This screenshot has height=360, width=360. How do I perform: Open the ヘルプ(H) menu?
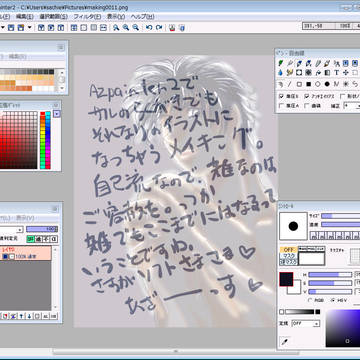142,16
